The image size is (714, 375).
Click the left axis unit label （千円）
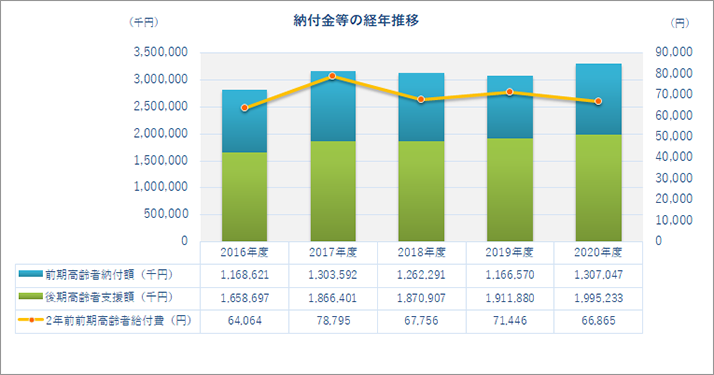(144, 22)
